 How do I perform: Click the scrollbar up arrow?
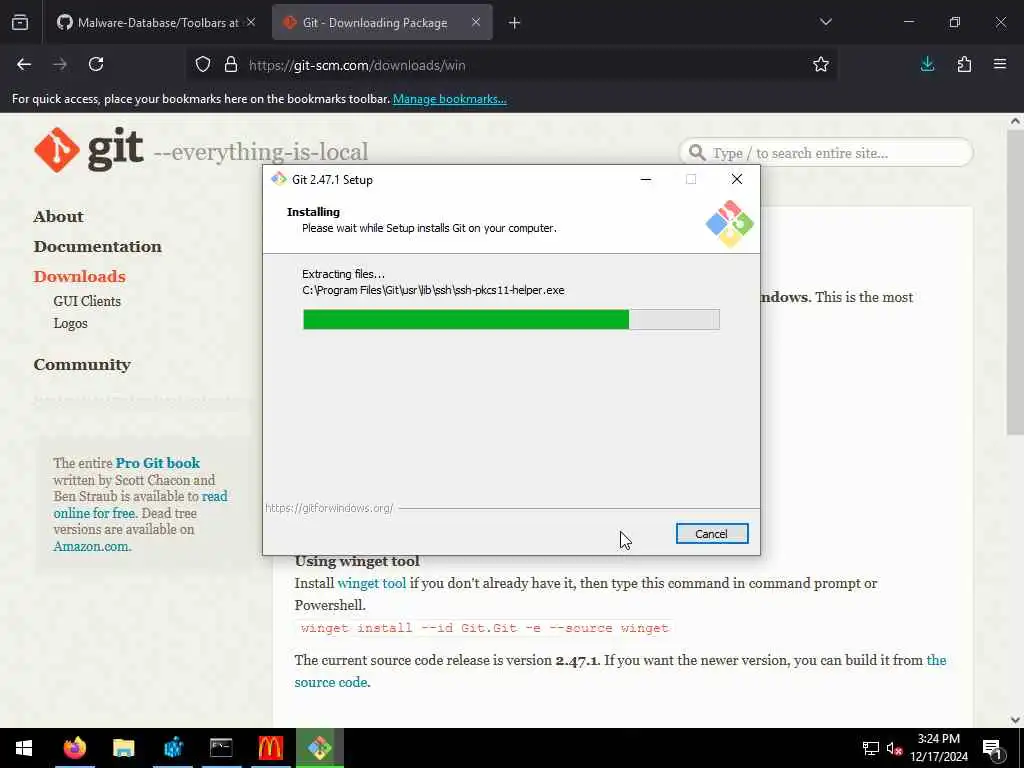(x=1015, y=121)
